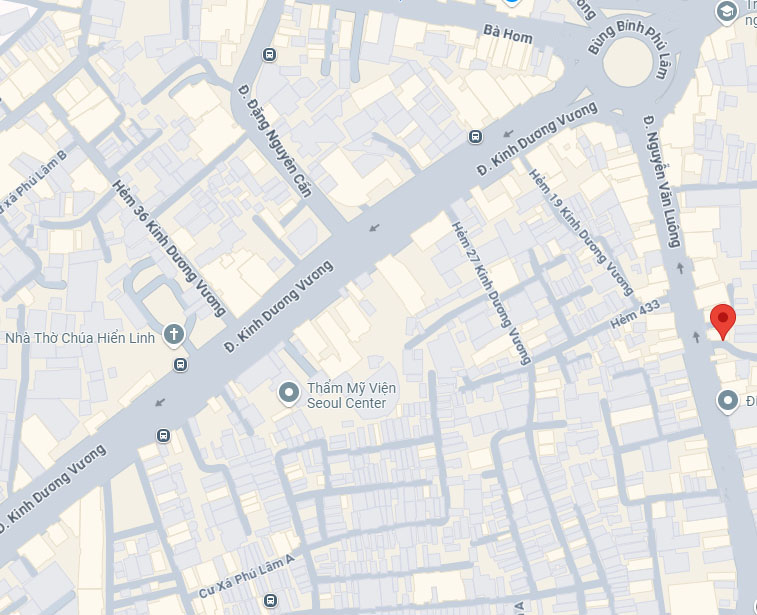Select the Bùng Binh Phú Lâm roundabout label

629,47
